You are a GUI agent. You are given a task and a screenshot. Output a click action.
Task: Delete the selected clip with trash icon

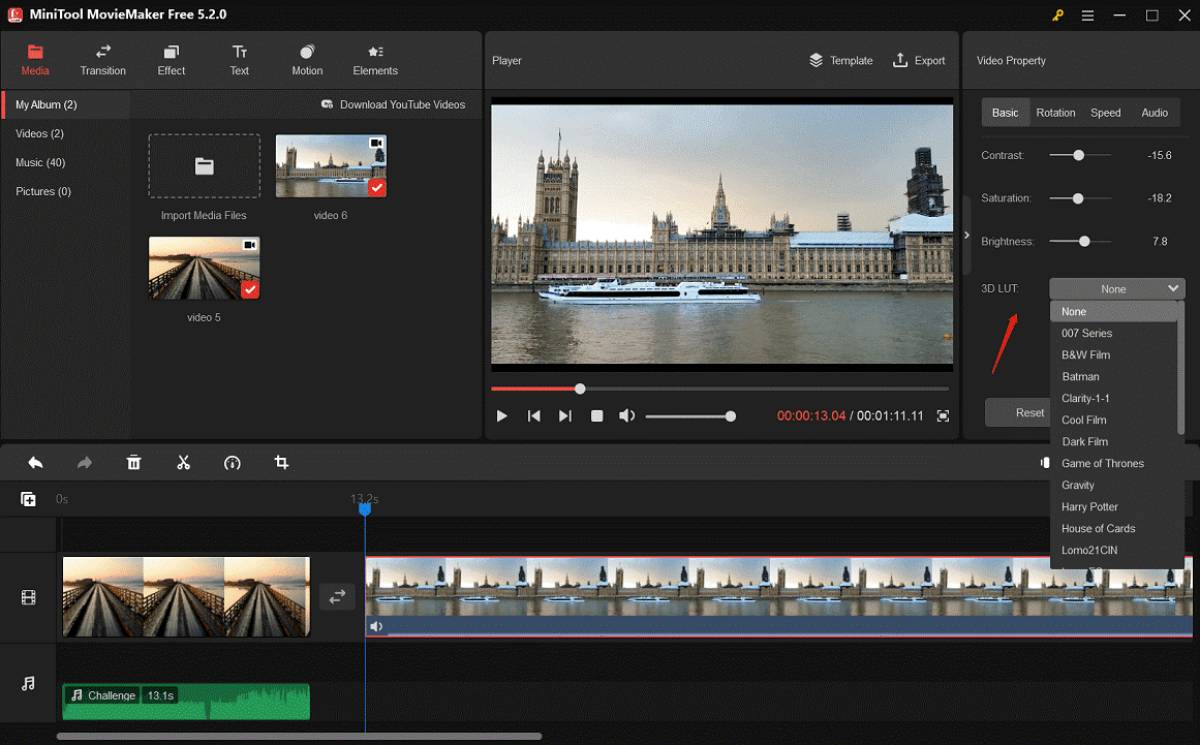click(x=133, y=462)
